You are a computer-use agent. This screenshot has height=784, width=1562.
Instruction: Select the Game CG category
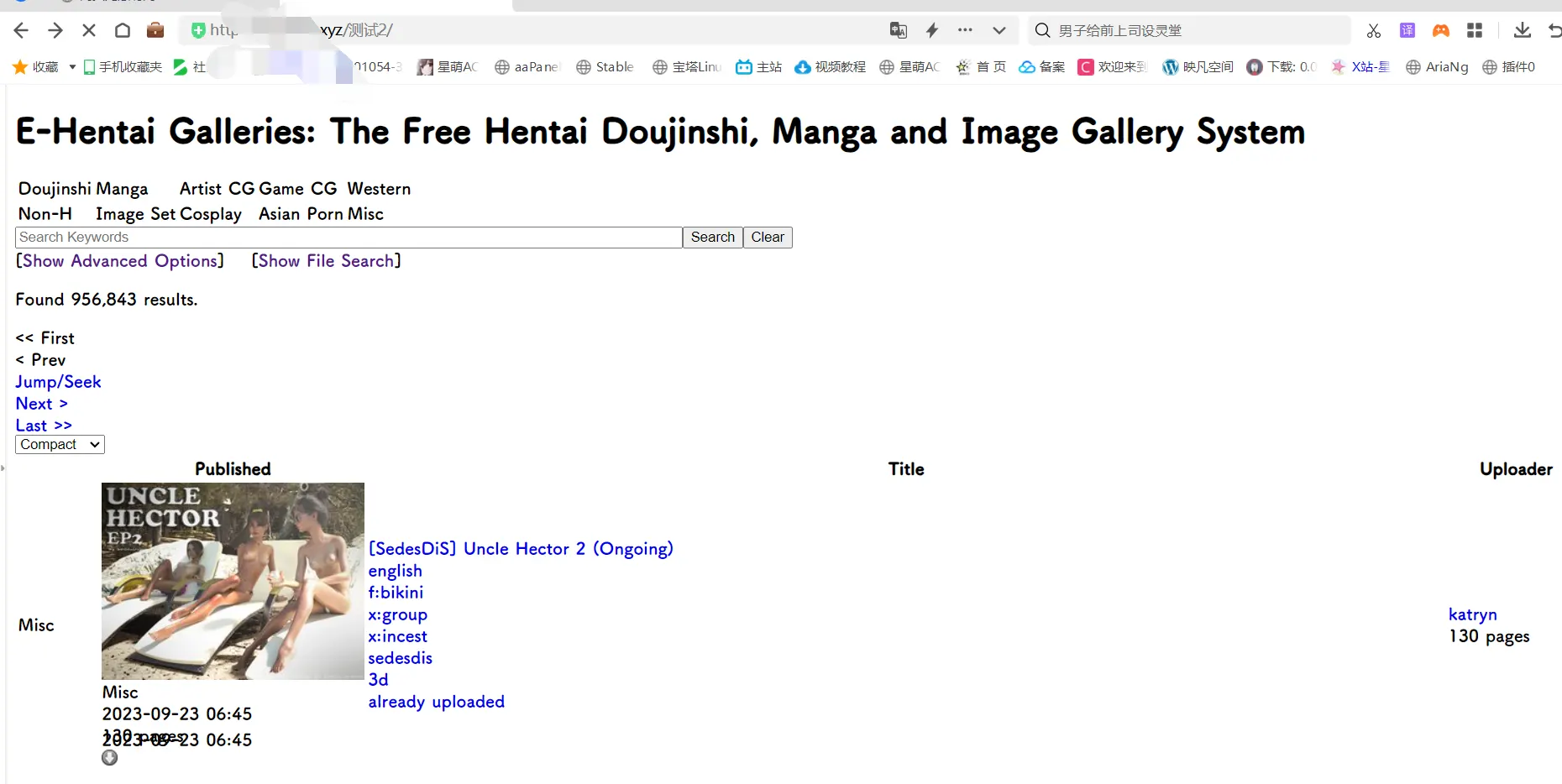tap(298, 189)
